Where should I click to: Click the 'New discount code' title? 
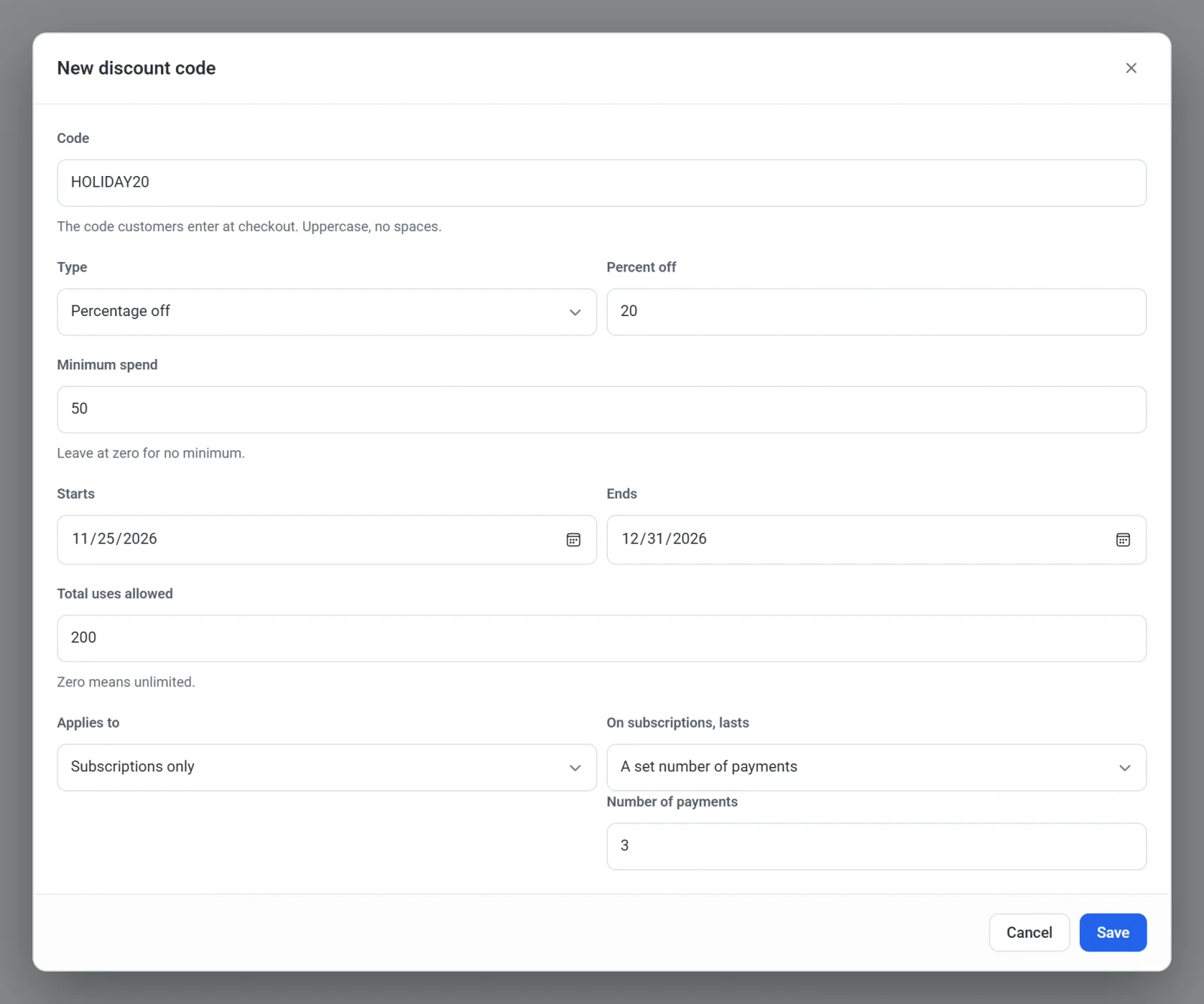(136, 68)
